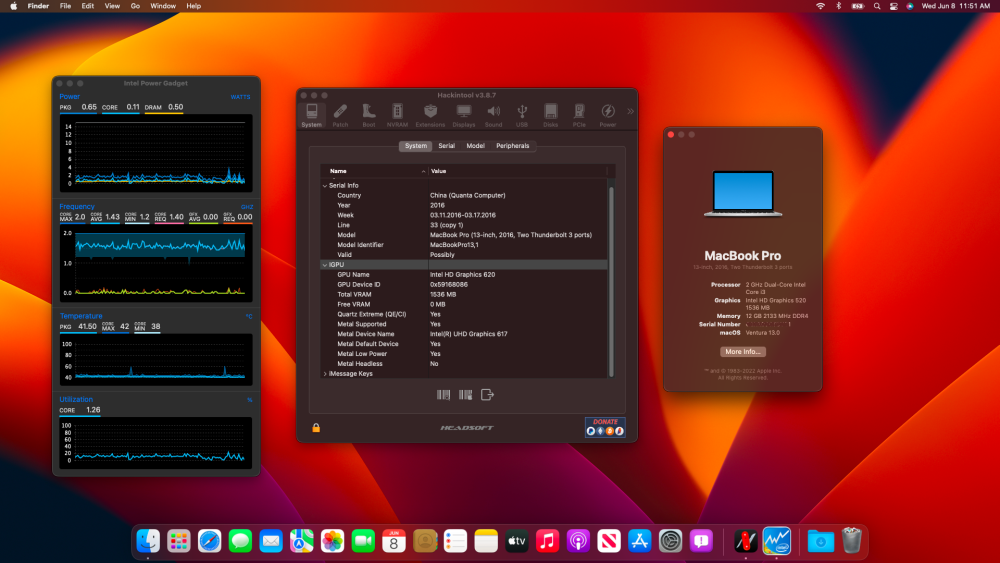
Task: Click More Info in About This Mac
Action: coord(743,352)
